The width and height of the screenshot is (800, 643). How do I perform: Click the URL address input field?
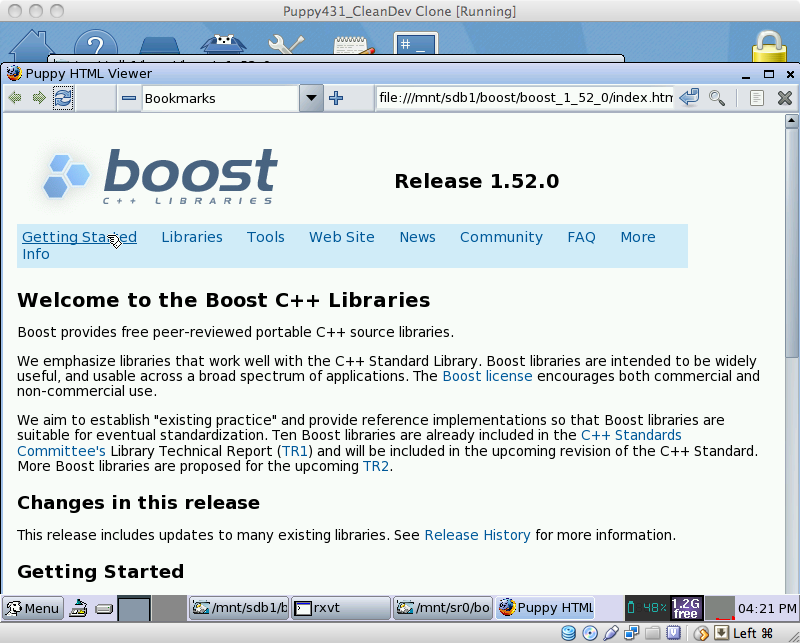pos(525,98)
